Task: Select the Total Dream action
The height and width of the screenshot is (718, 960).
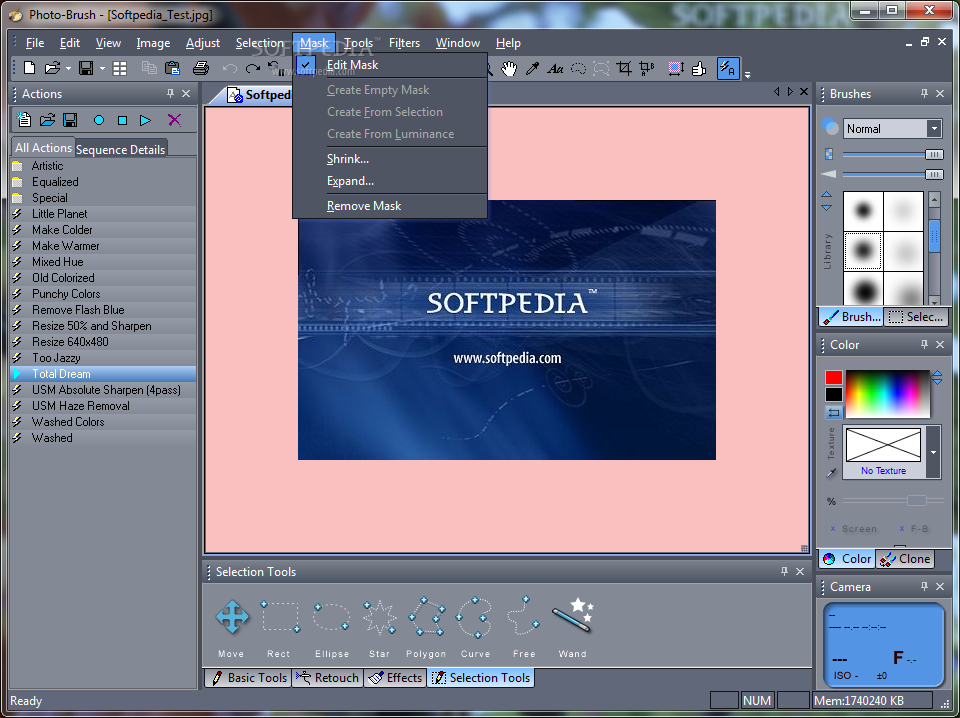Action: (103, 374)
